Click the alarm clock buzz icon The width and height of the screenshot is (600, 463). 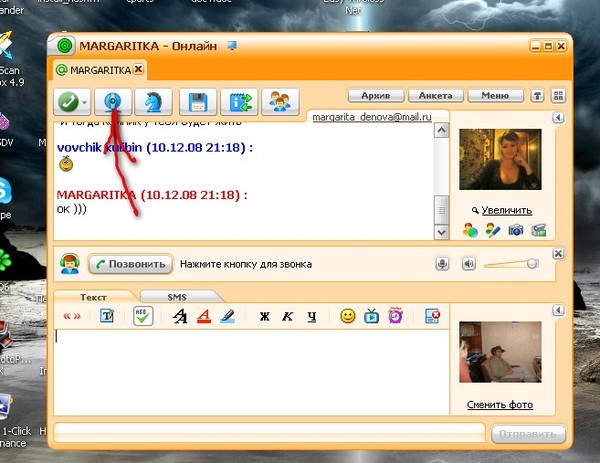pyautogui.click(x=395, y=316)
